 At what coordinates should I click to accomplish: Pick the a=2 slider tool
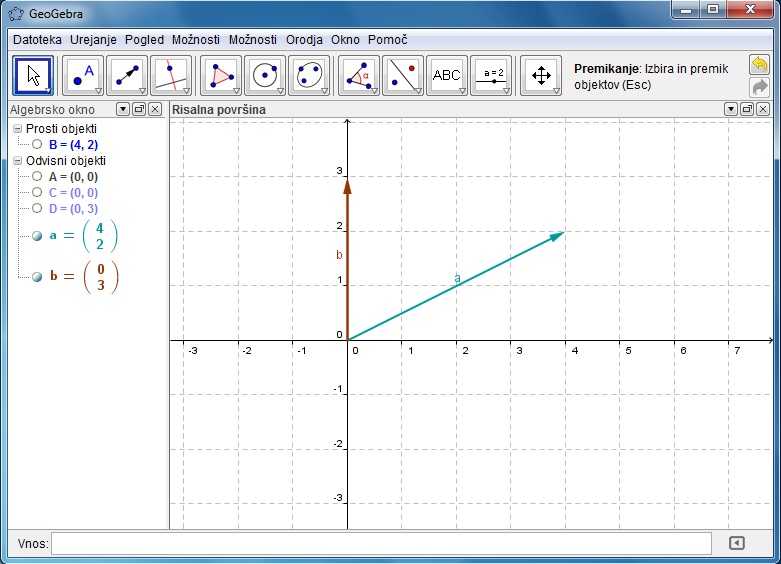tap(491, 75)
